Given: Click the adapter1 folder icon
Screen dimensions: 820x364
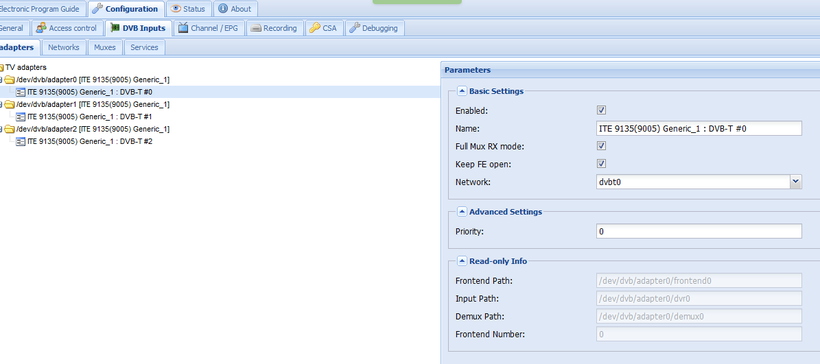Looking at the screenshot, I should 9,105.
